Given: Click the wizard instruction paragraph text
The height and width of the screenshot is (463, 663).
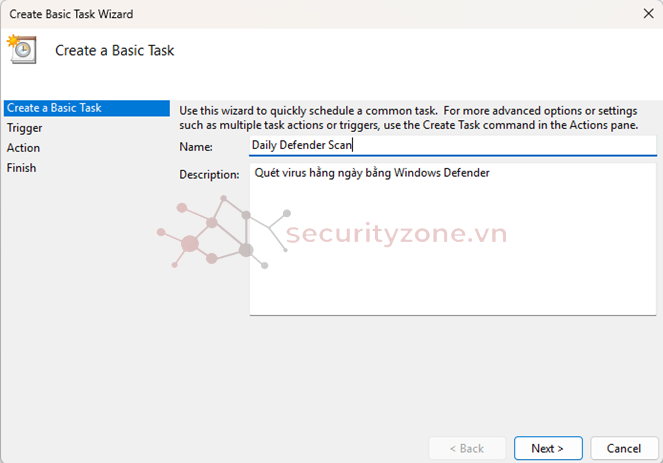Looking at the screenshot, I should [x=408, y=118].
